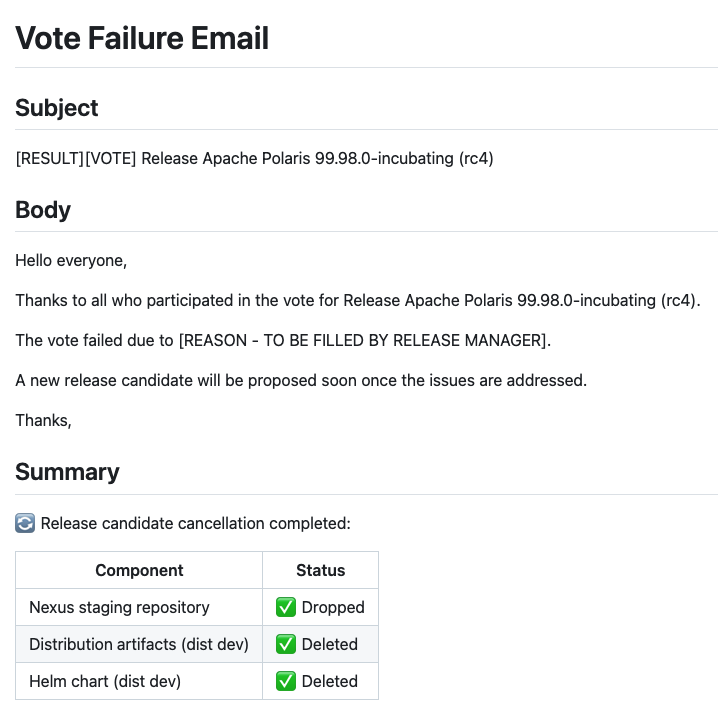718x725 pixels.
Task: Click the REASON placeholder text to fill in
Action: pos(364,341)
